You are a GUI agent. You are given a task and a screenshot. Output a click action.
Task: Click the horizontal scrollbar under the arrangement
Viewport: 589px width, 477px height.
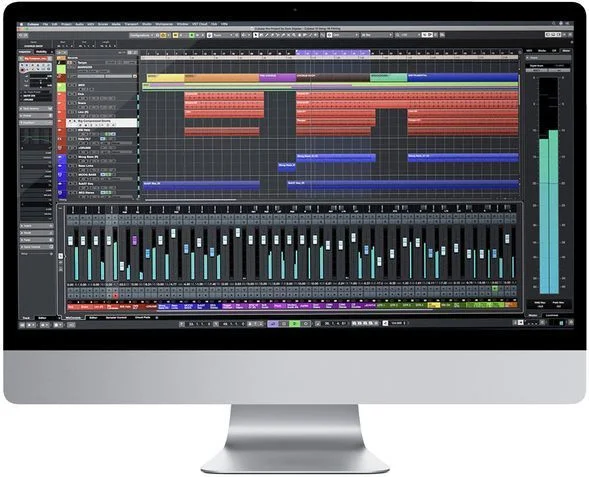(190, 200)
